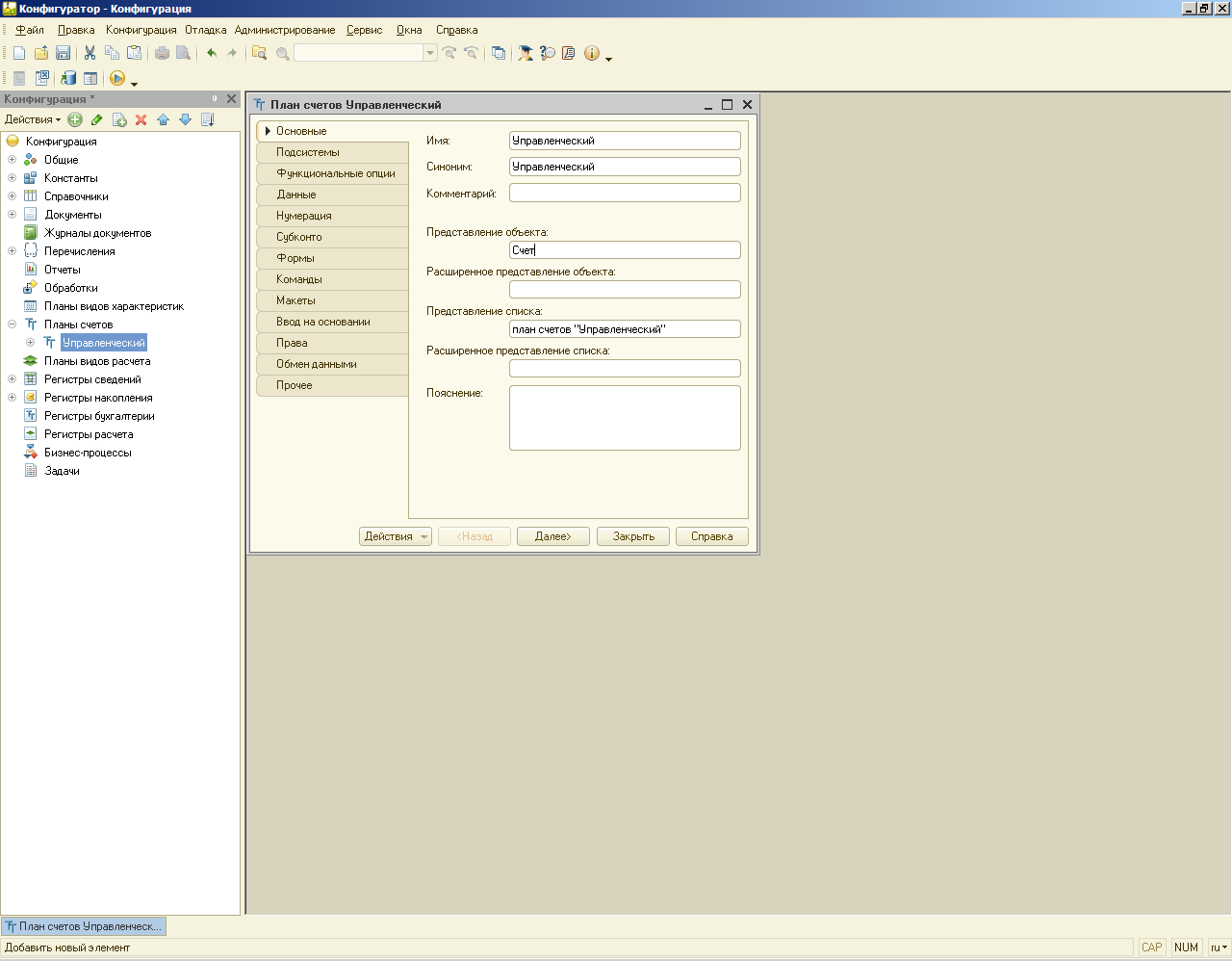Switch to the Субконто tab
Image resolution: width=1232 pixels, height=961 pixels.
tap(299, 237)
